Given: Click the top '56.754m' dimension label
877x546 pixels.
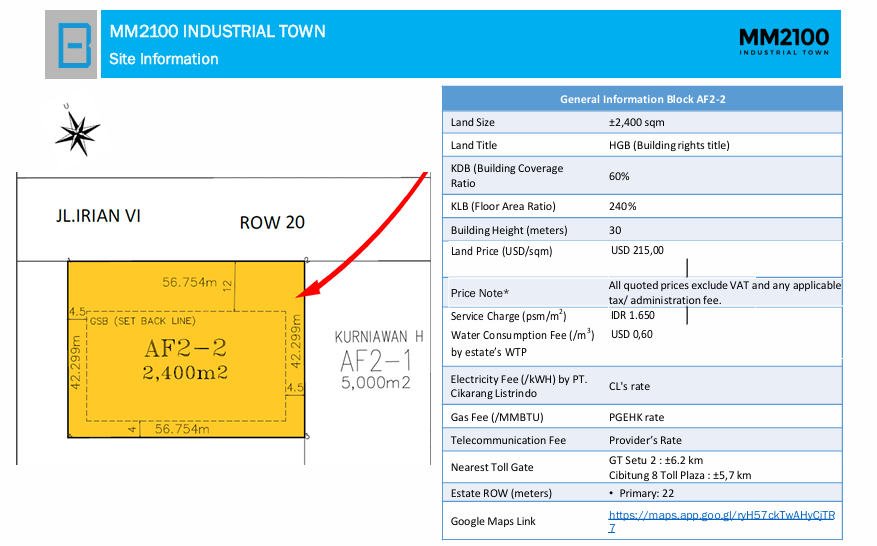Looking at the screenshot, I should 189,283.
